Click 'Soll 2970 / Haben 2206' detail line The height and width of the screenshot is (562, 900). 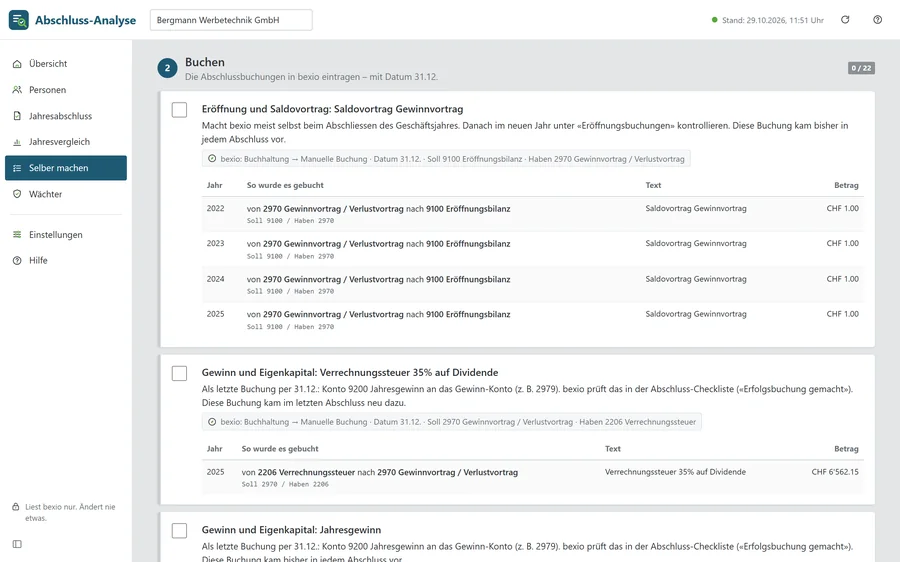pos(285,485)
